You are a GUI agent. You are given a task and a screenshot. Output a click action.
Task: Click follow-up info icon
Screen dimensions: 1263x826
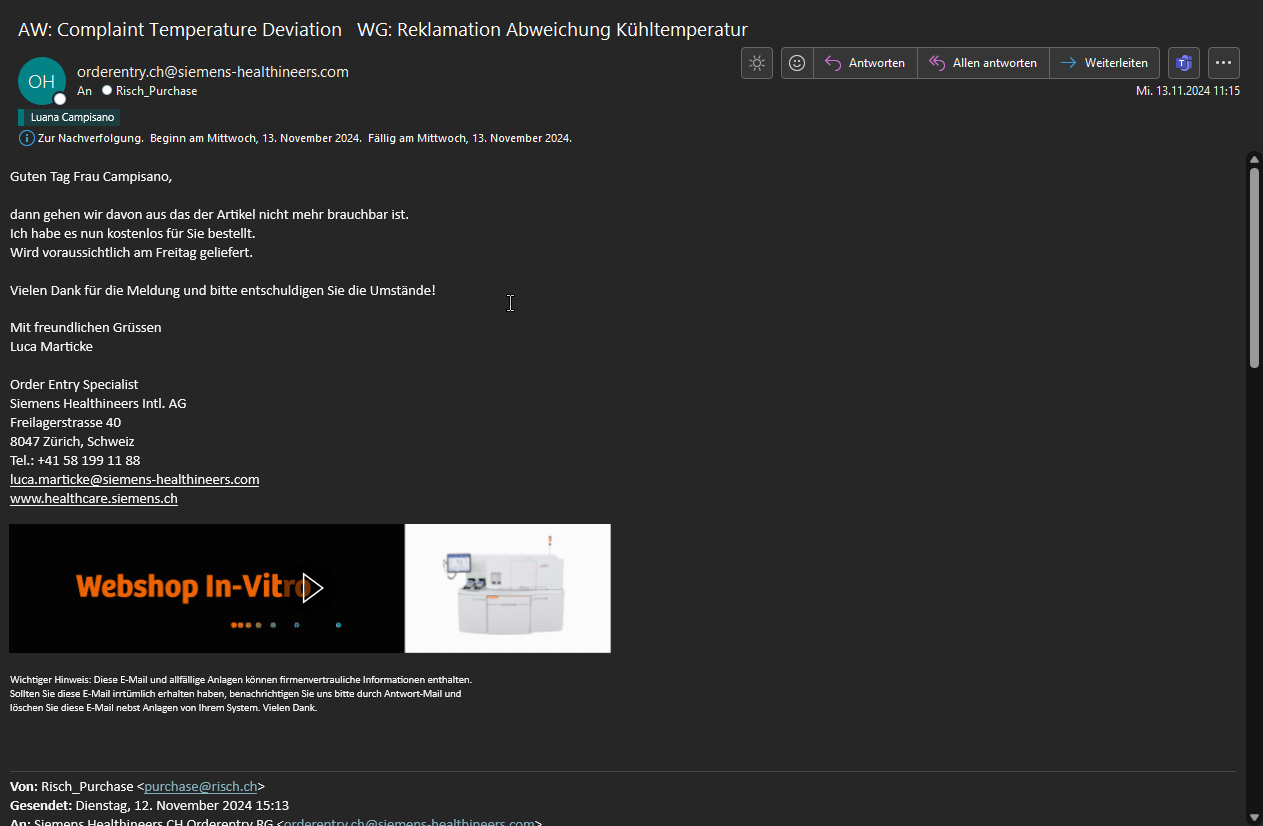(x=27, y=138)
